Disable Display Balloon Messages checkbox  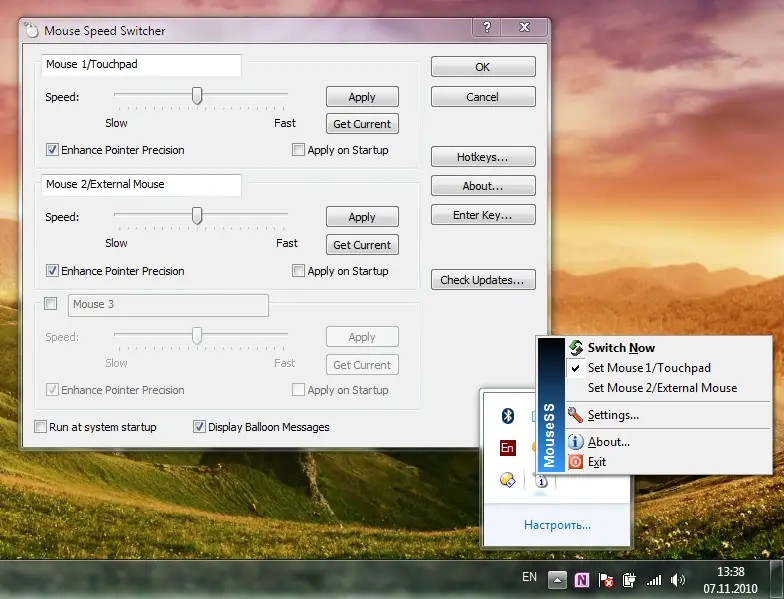click(x=199, y=426)
